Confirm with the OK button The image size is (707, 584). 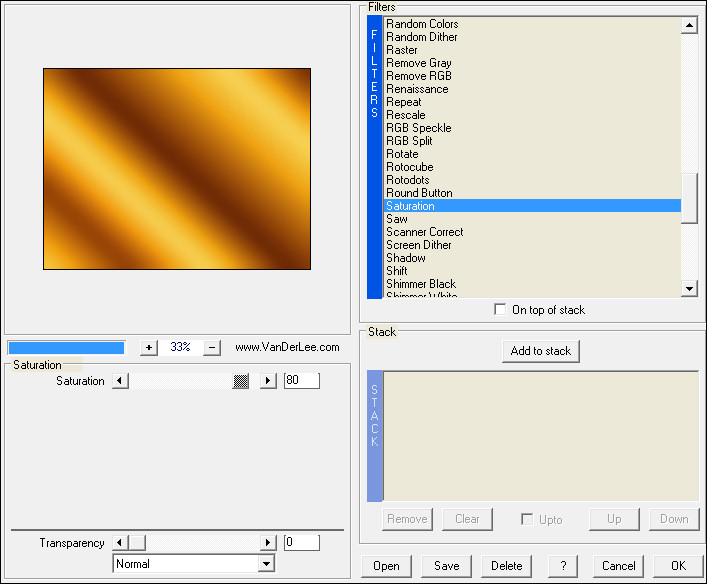coord(678,566)
